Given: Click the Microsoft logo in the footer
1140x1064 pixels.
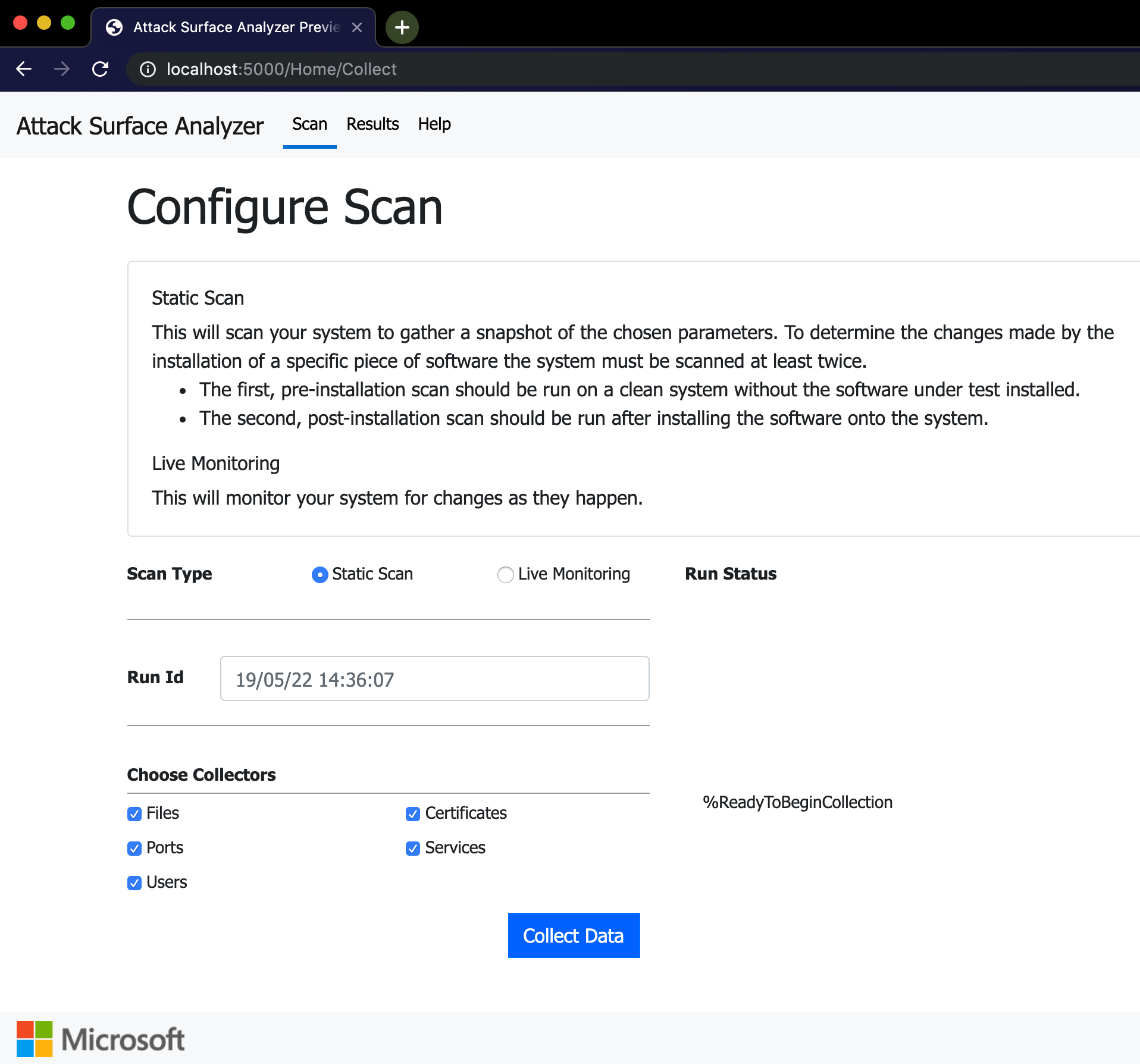Looking at the screenshot, I should click(x=101, y=1039).
